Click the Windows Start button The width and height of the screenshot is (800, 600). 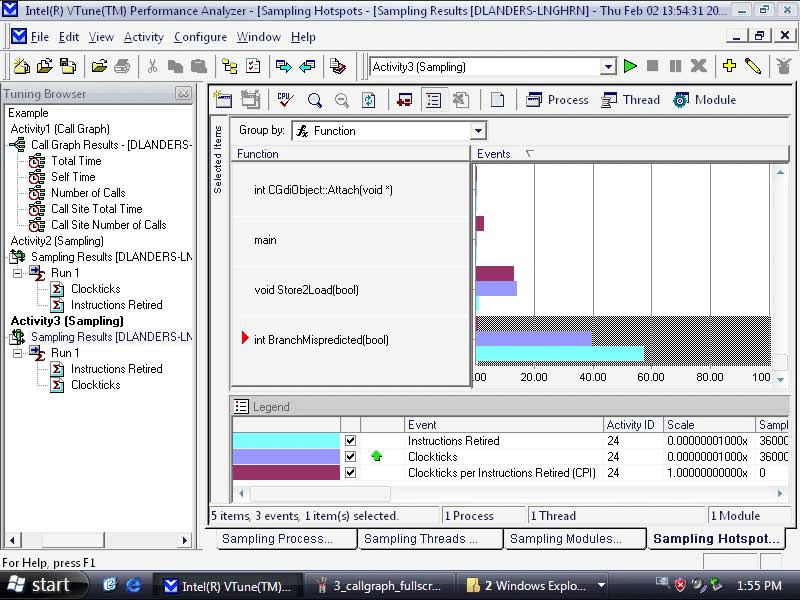42,585
